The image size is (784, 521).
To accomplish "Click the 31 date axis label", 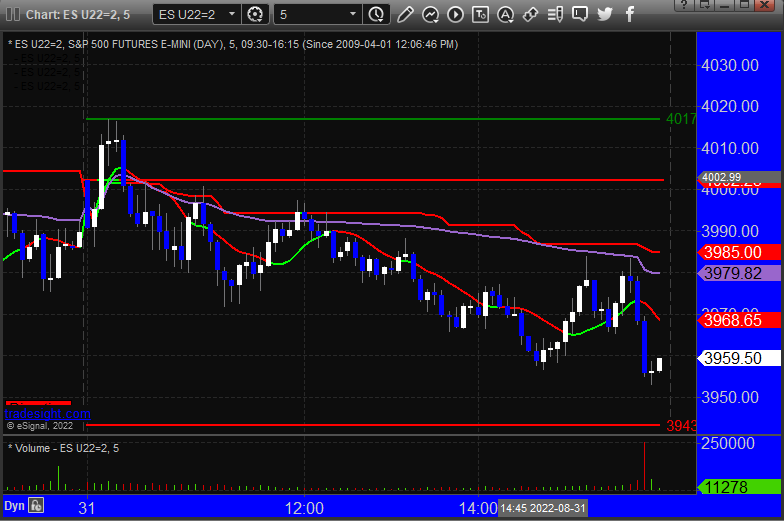I will (86, 508).
